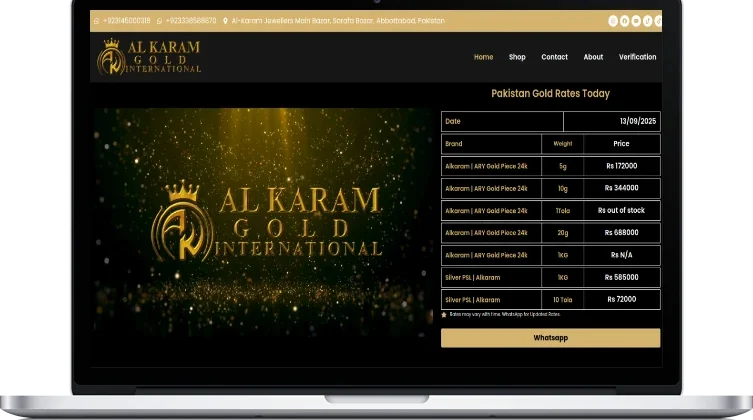Viewport: 753px width, 420px height.
Task: Open the YouTube social icon in top bar
Action: [636, 21]
